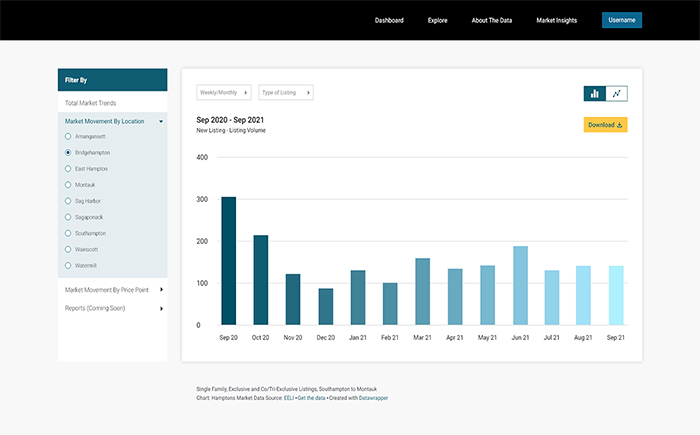Go to About The Data page

click(492, 20)
